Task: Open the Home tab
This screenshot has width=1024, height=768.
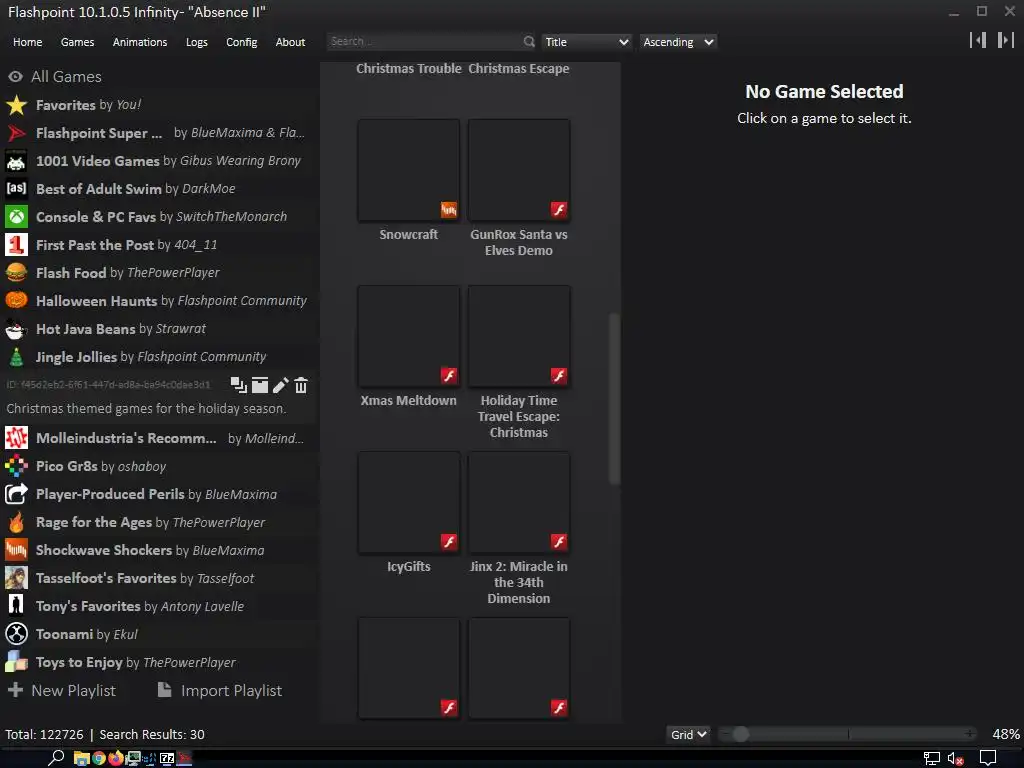Action: click(x=27, y=42)
